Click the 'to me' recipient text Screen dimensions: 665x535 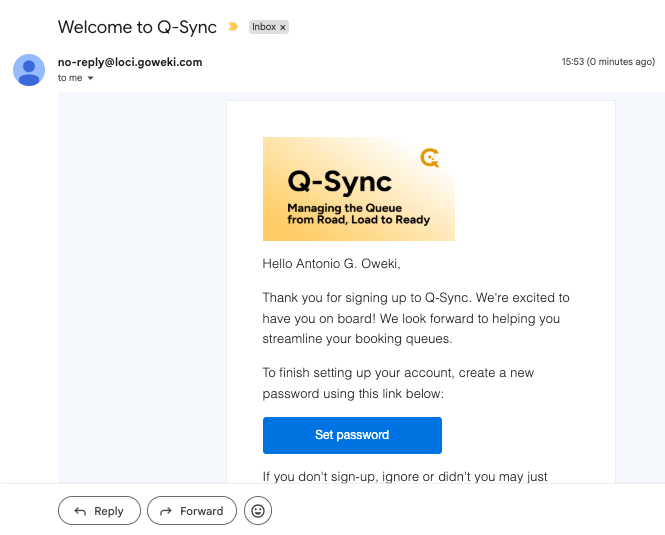click(70, 78)
